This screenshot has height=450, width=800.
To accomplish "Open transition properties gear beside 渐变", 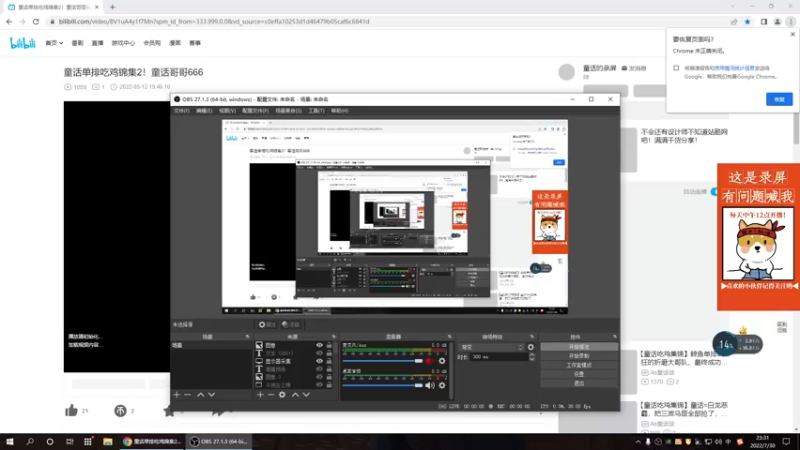I will (531, 347).
